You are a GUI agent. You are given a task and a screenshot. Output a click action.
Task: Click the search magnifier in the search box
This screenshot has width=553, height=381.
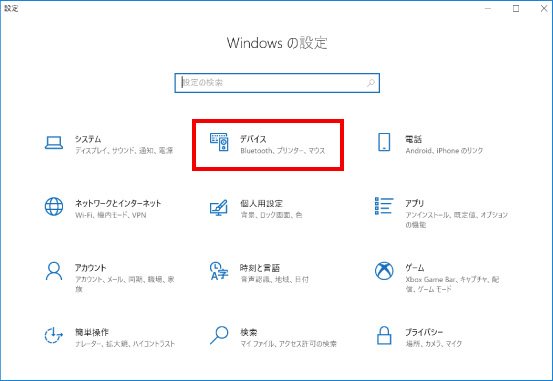pyautogui.click(x=371, y=83)
